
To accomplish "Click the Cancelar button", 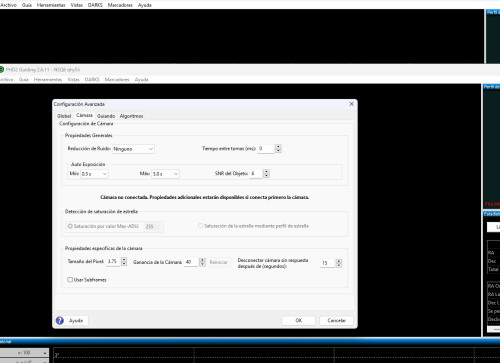I will pos(336,320).
